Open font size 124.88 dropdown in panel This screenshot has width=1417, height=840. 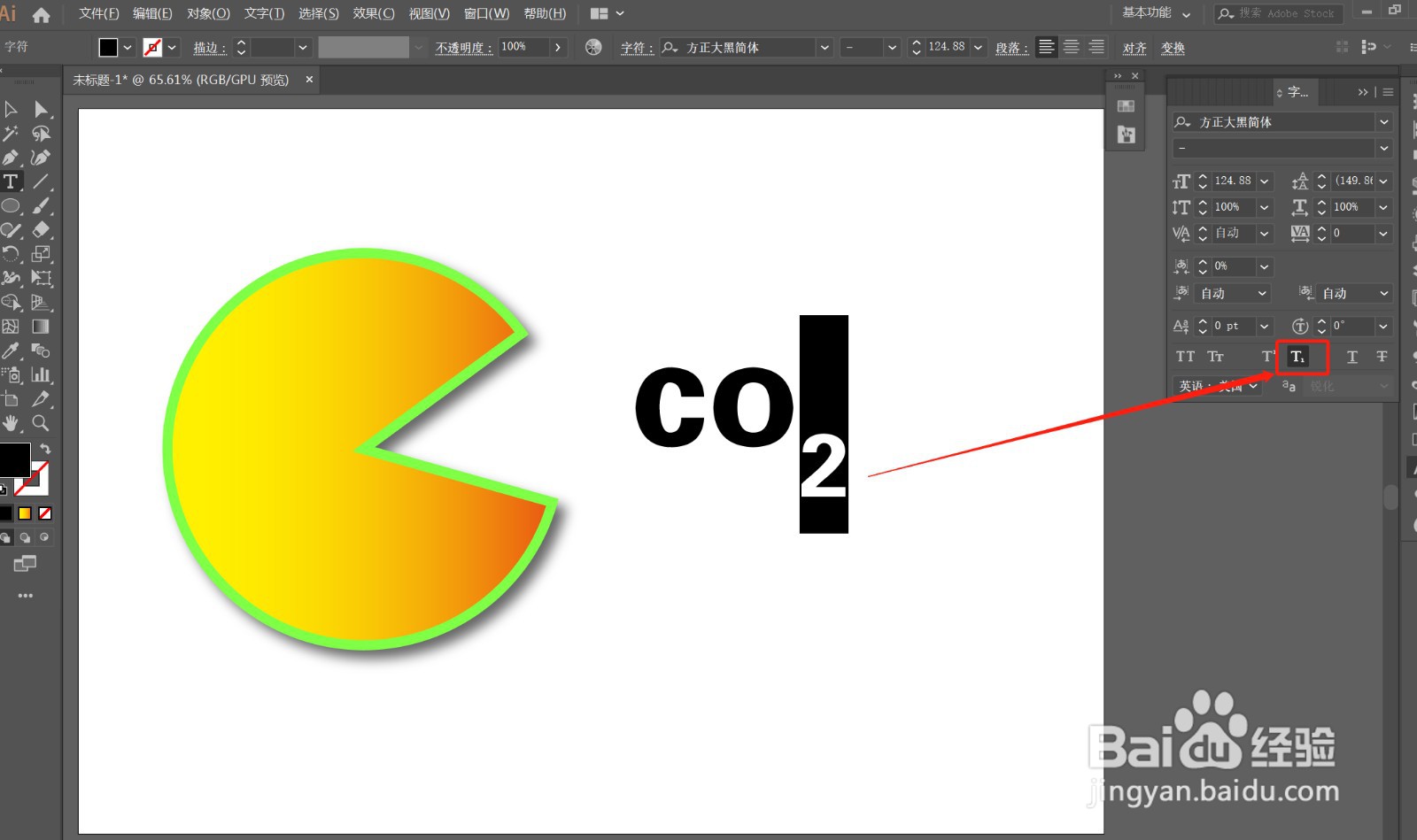[x=1265, y=181]
